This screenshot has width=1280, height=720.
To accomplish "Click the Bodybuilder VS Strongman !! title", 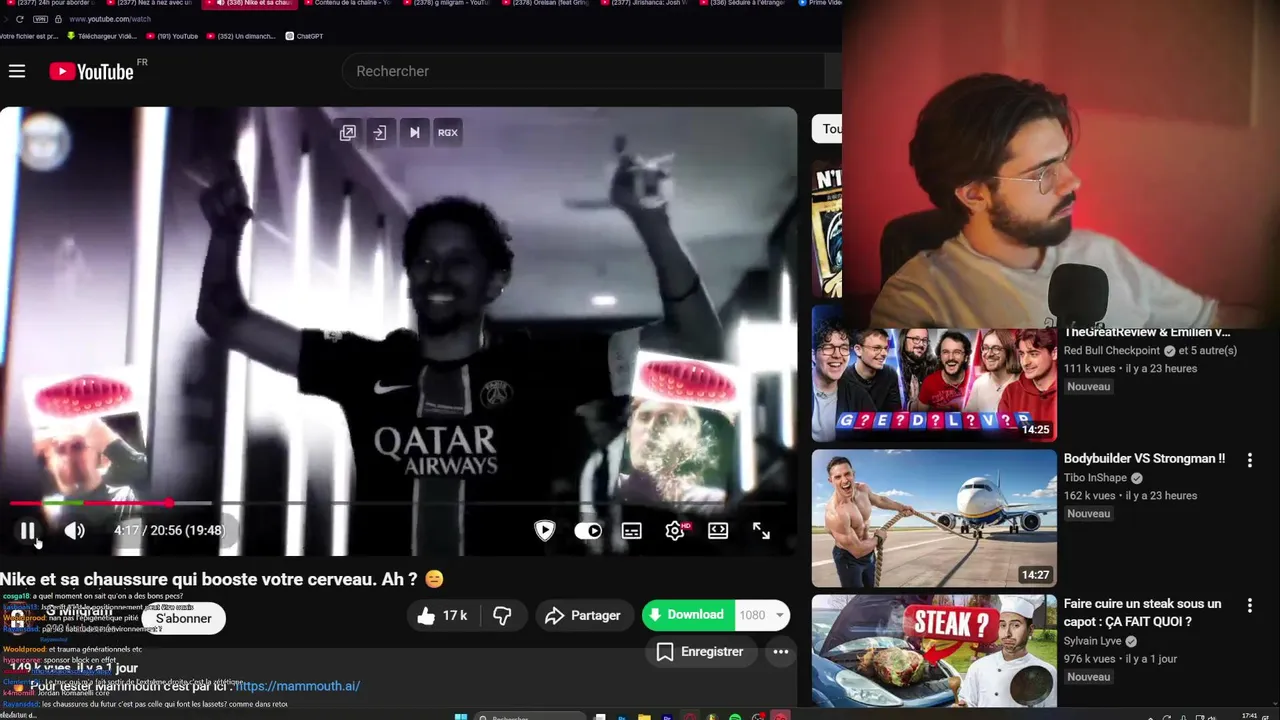I will pos(1144,459).
